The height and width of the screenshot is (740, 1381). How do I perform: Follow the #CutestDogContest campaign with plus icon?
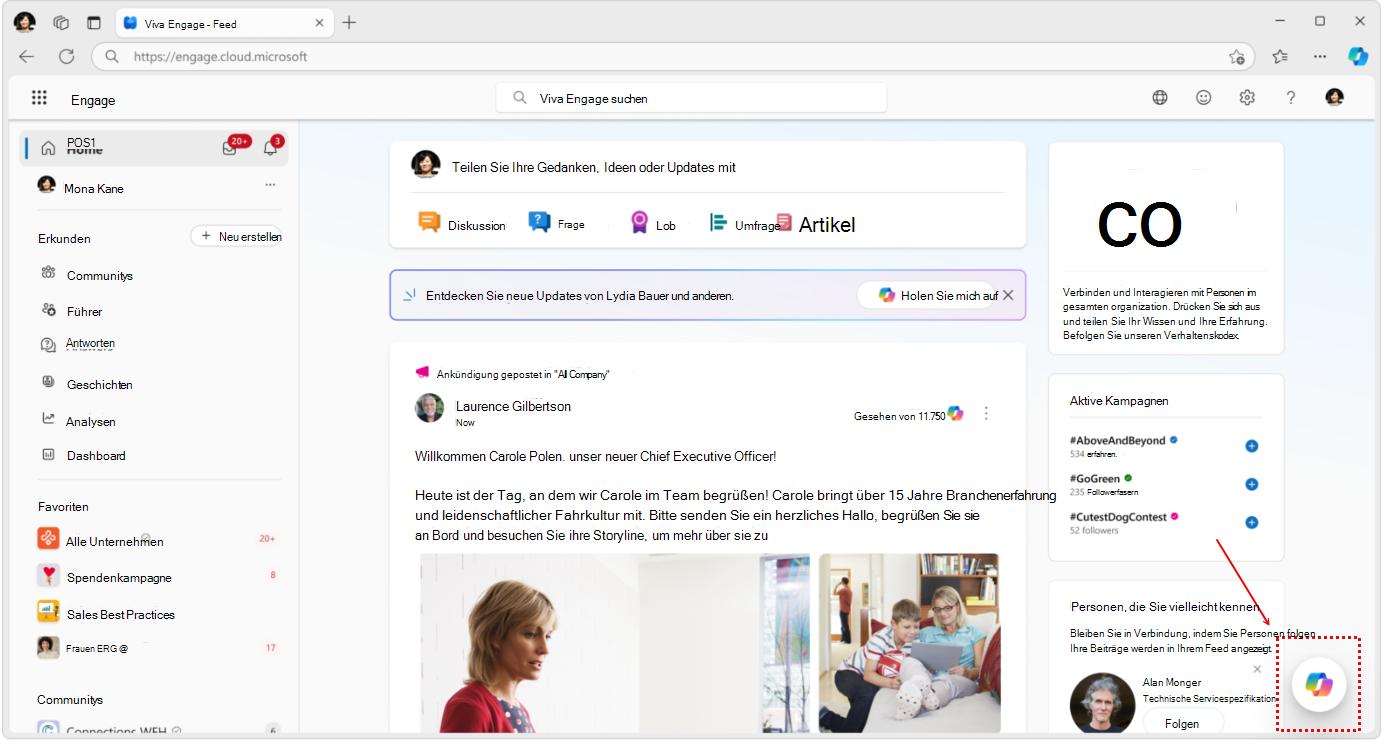(1251, 522)
